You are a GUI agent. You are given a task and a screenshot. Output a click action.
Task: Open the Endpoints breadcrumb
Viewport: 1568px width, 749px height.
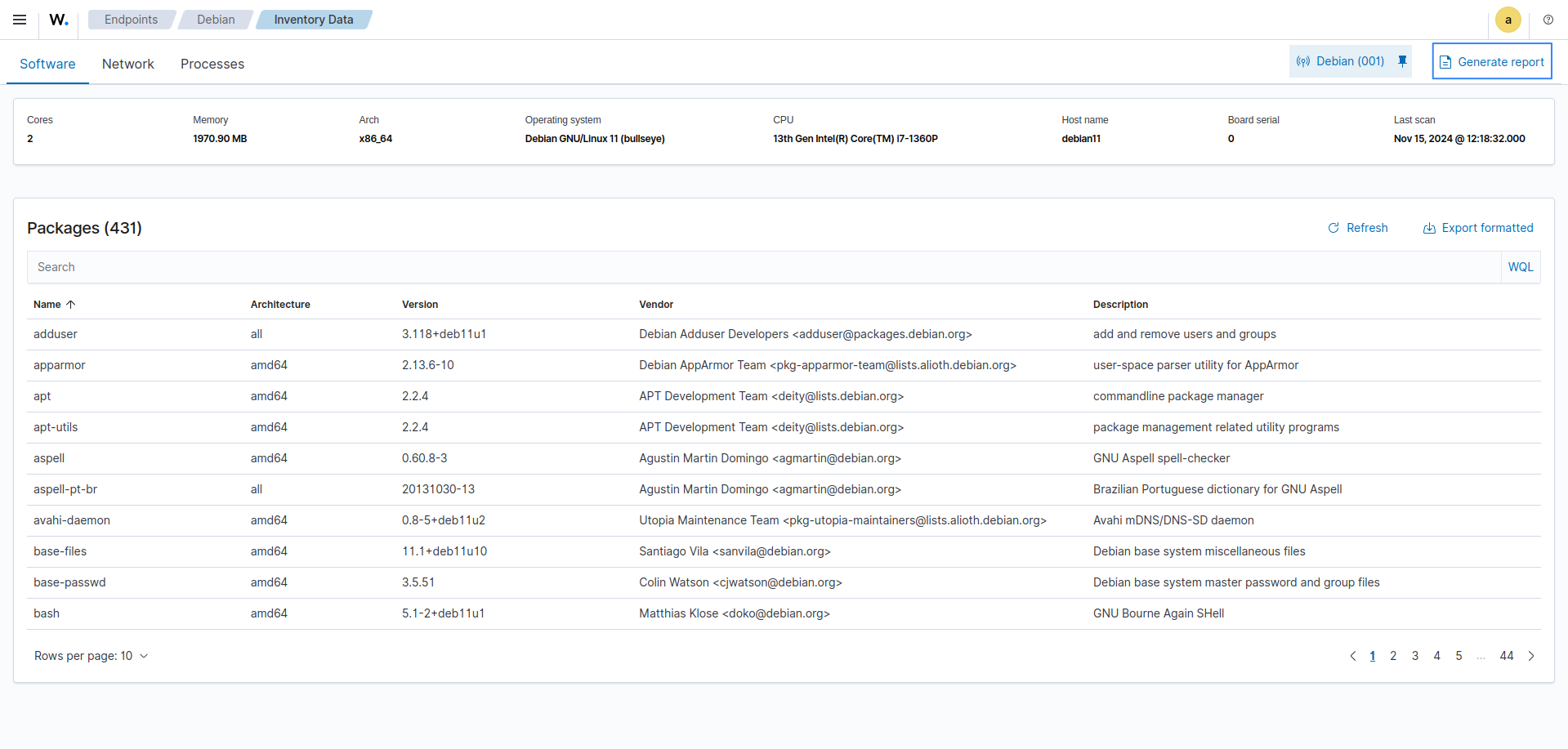[x=131, y=20]
